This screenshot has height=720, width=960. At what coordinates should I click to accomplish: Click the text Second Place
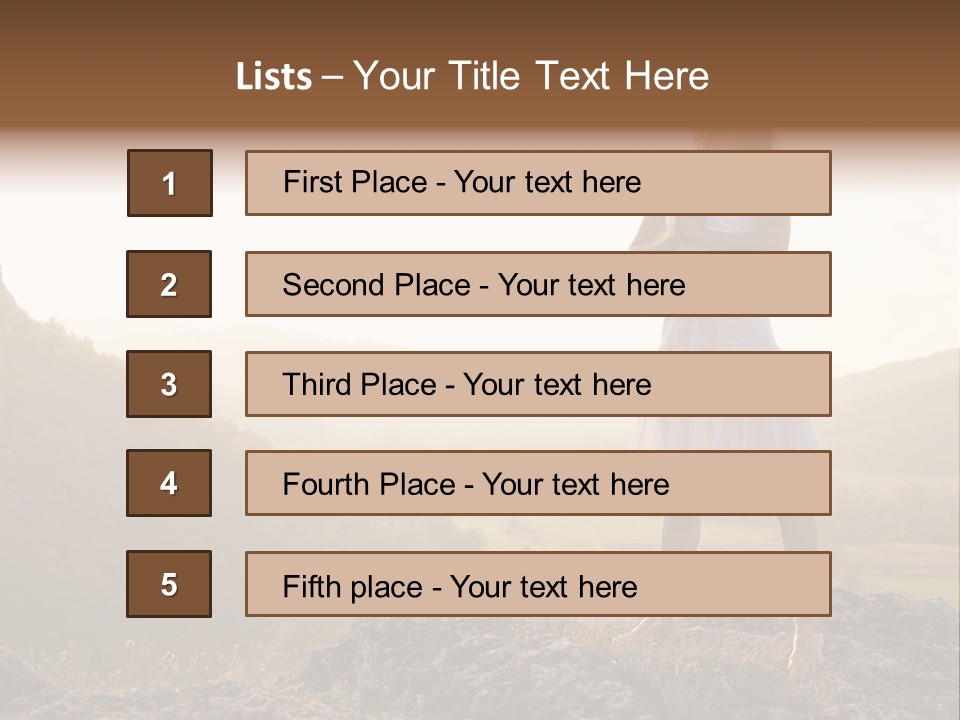point(377,285)
